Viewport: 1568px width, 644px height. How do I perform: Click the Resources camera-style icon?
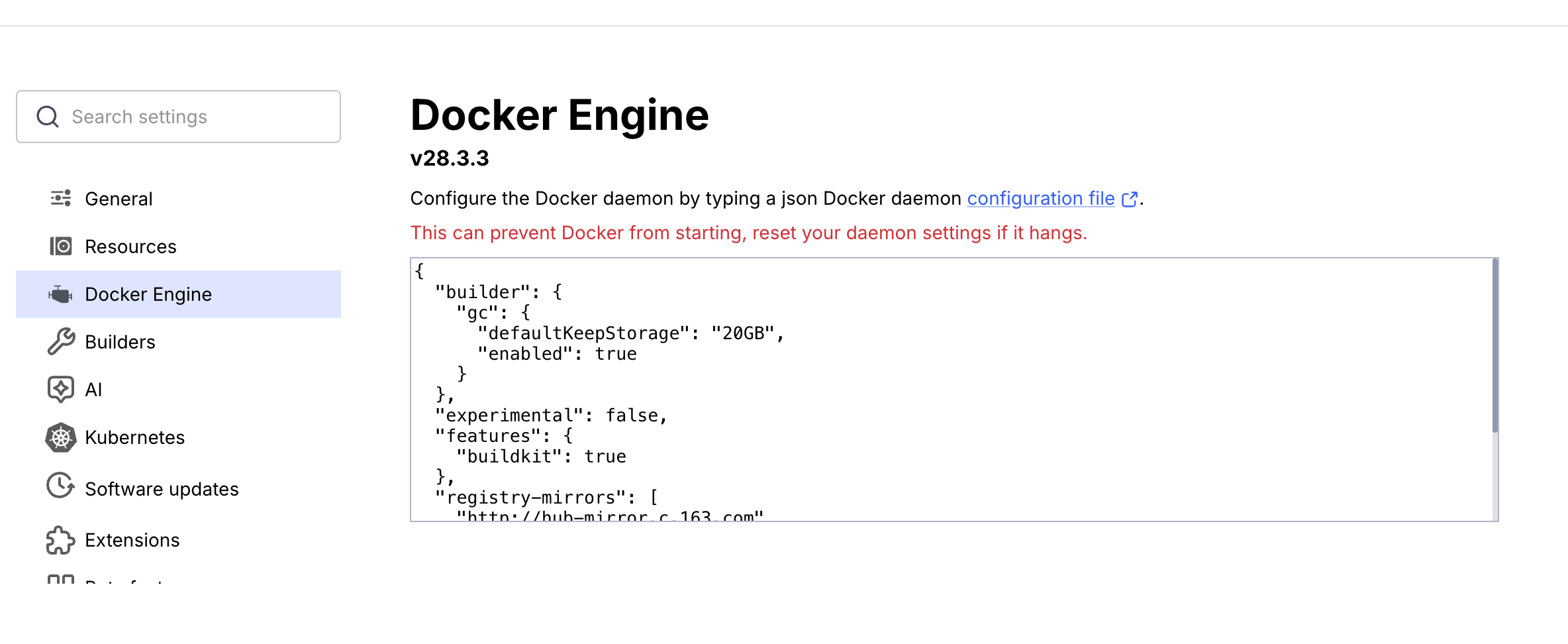(60, 246)
